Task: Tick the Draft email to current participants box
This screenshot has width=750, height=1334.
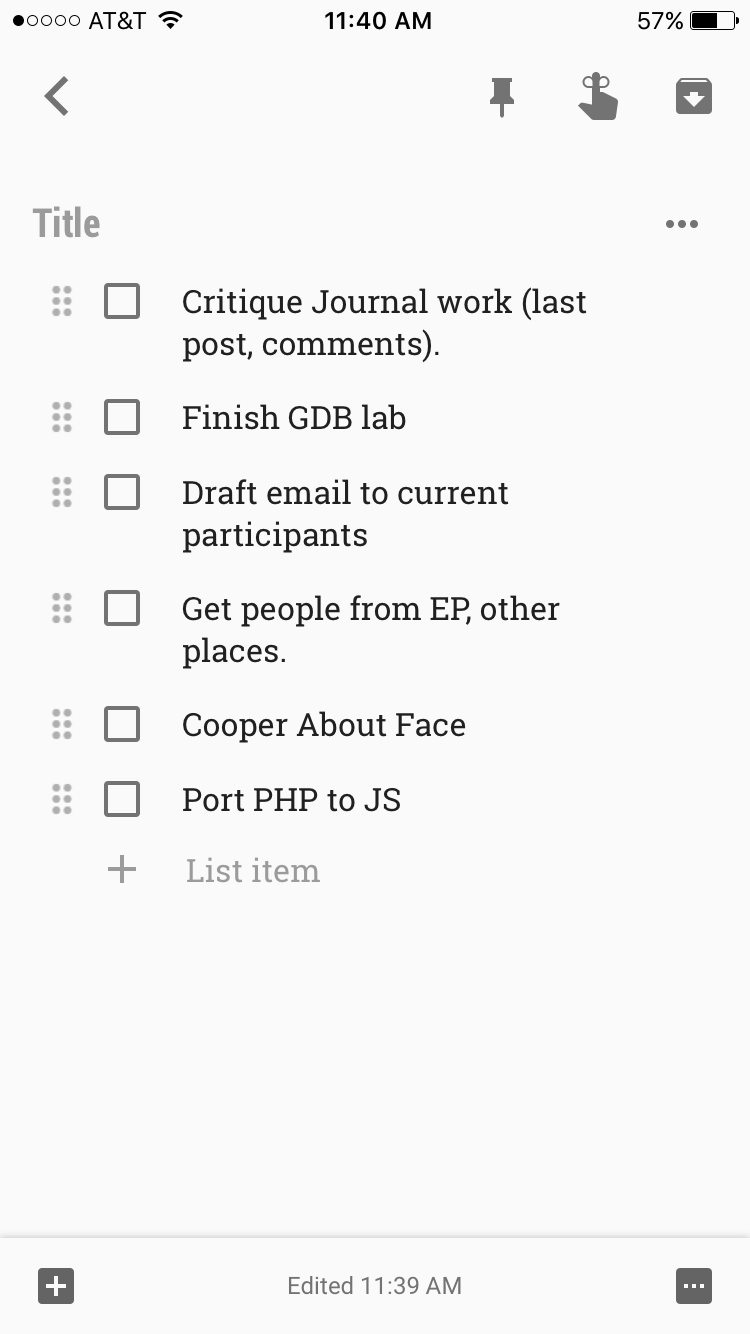Action: click(x=122, y=492)
